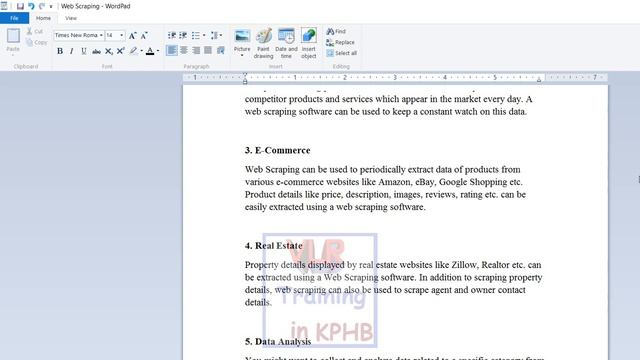Image resolution: width=640 pixels, height=360 pixels.
Task: Click the Paste clipboard icon
Action: point(13,36)
